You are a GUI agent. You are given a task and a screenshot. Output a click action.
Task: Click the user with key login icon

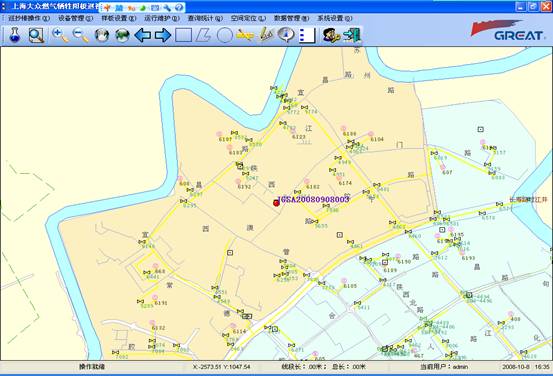click(x=331, y=35)
